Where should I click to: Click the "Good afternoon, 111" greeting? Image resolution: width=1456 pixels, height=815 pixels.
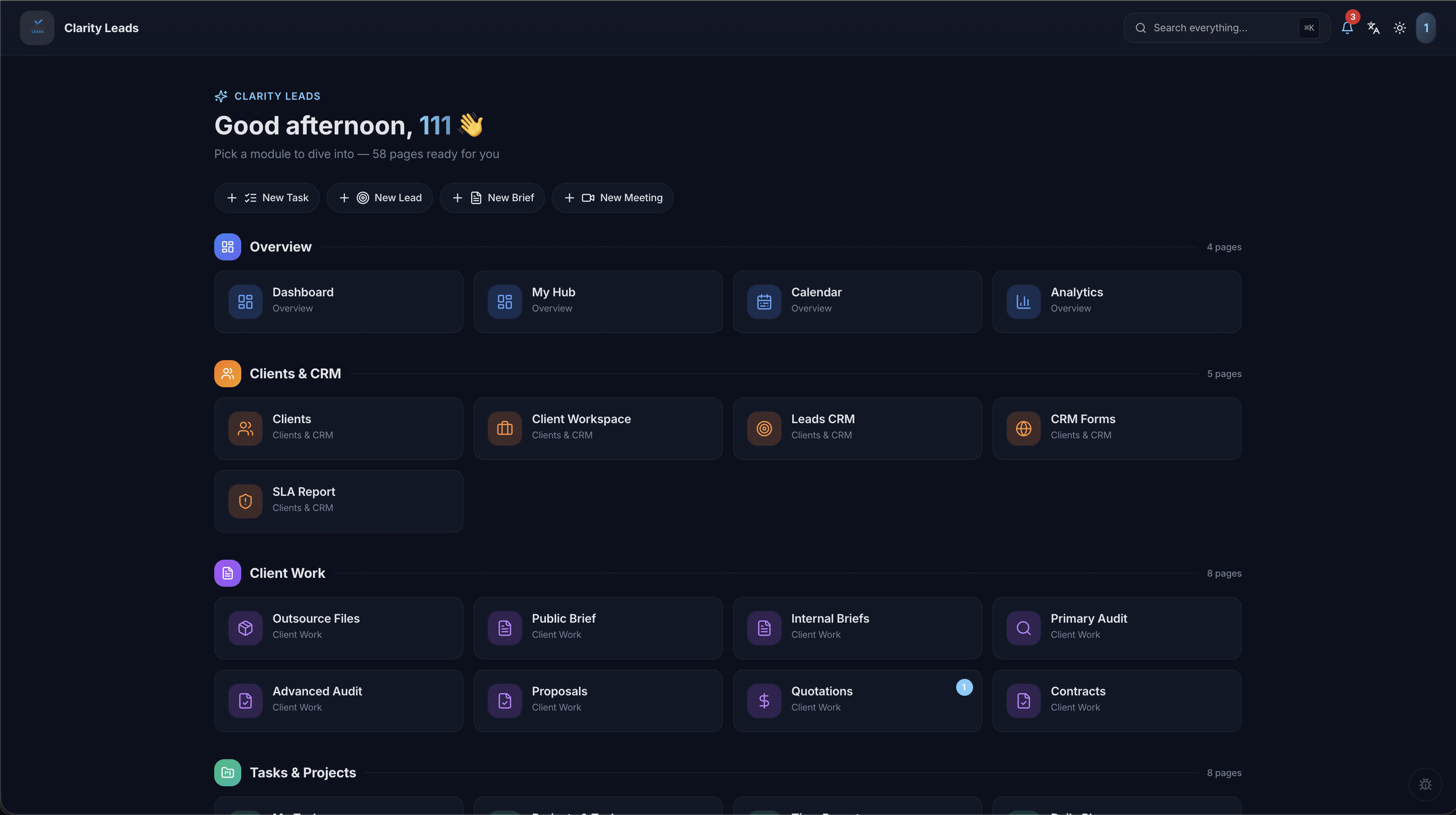coord(349,125)
